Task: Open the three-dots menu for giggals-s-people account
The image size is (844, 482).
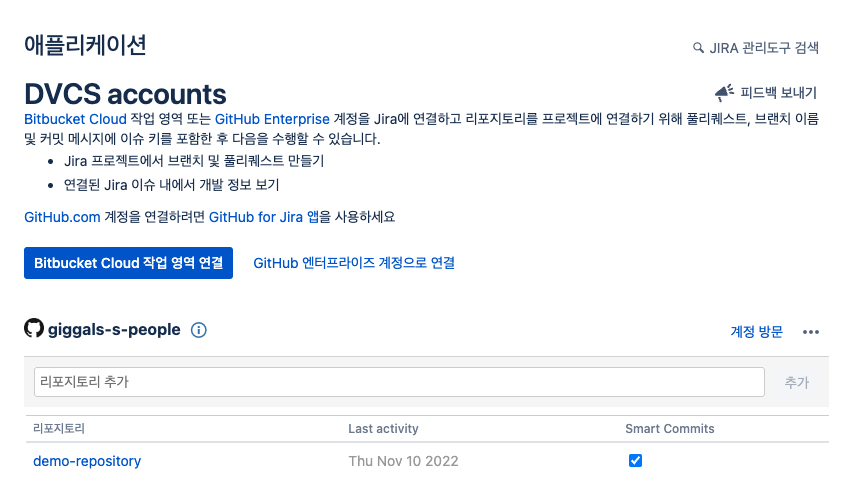Action: (811, 332)
